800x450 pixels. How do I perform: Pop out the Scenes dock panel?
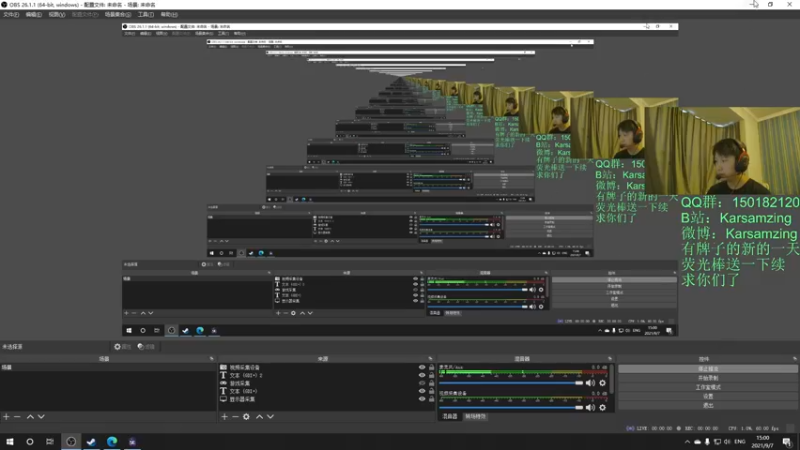(x=212, y=359)
